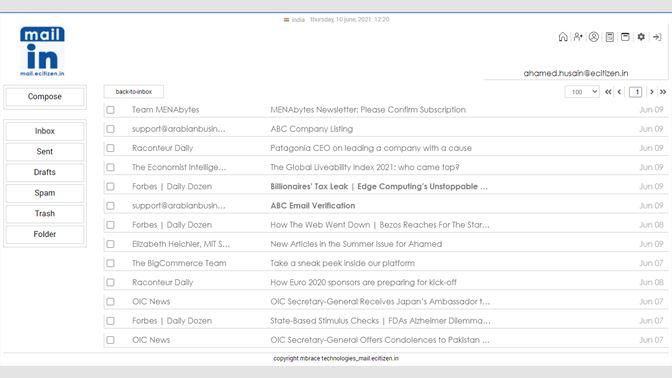This screenshot has width=672, height=378.
Task: Open OIC Secretary-General Offers Condolences email
Action: (380, 340)
